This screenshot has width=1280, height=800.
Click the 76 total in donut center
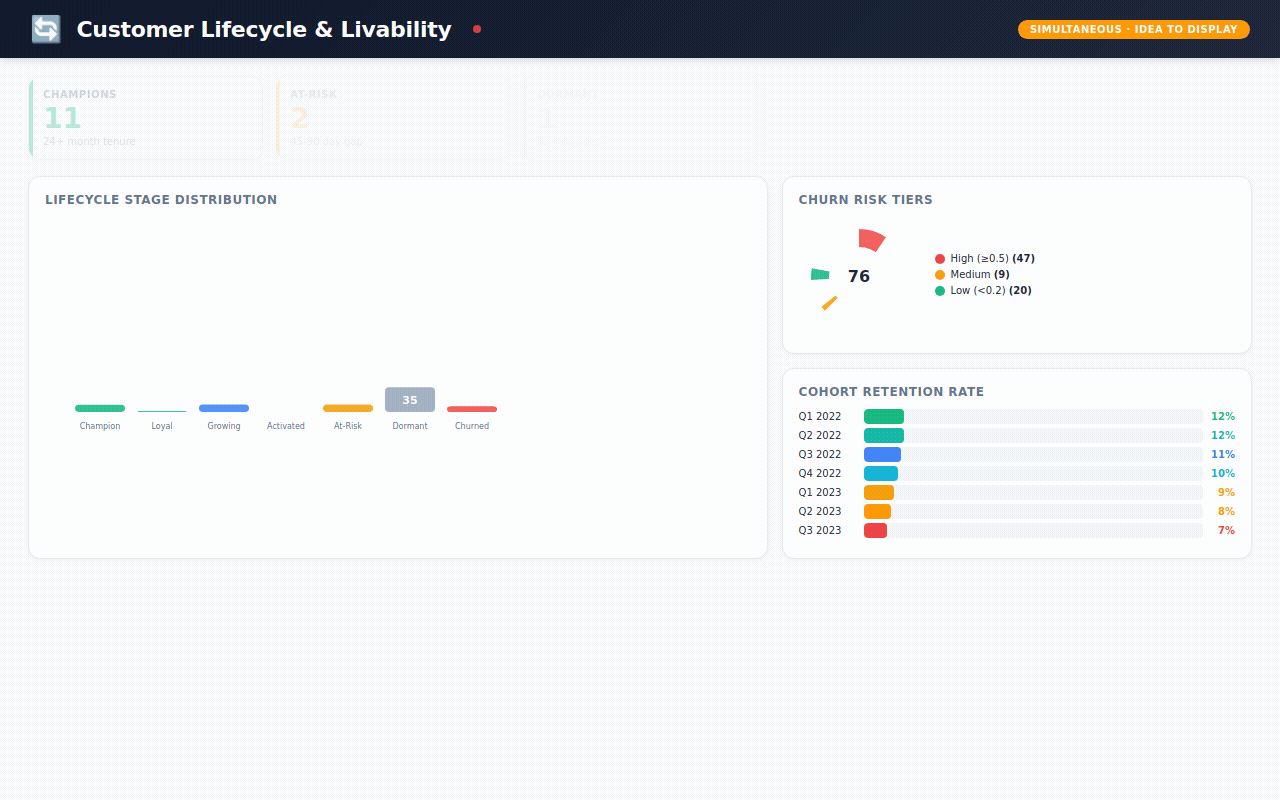859,277
